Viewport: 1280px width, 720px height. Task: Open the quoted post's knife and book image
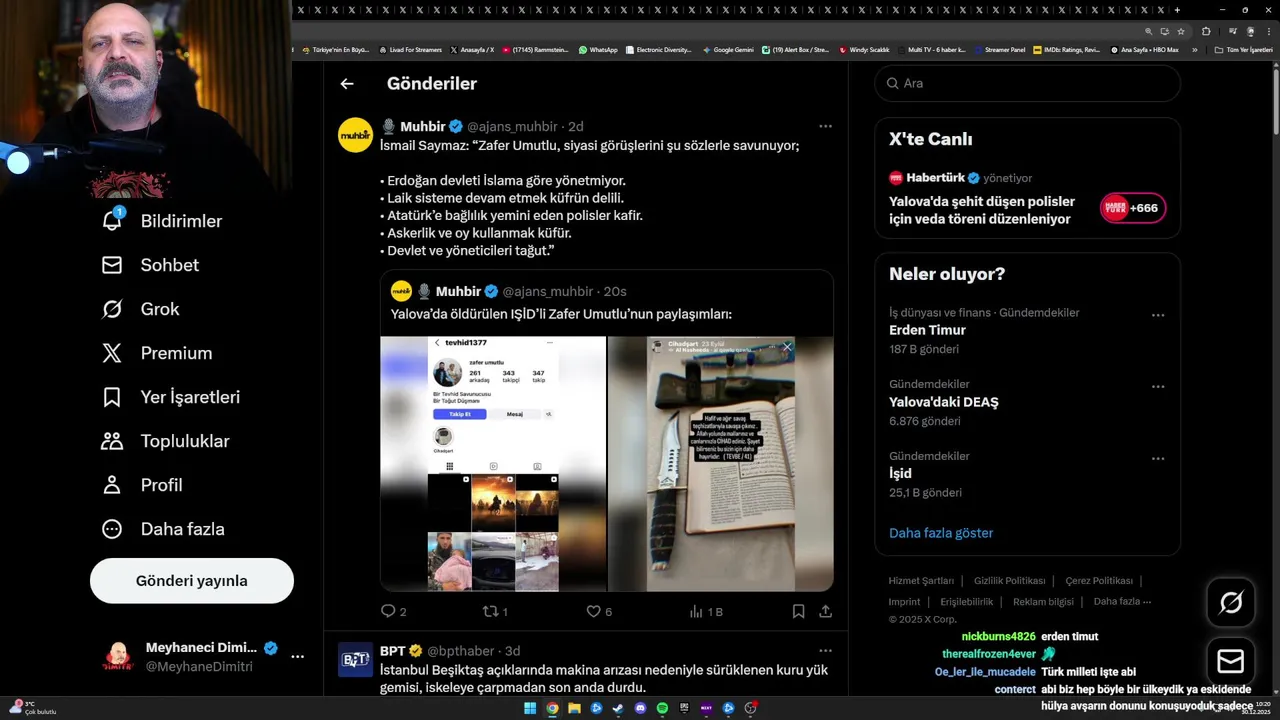pyautogui.click(x=721, y=463)
